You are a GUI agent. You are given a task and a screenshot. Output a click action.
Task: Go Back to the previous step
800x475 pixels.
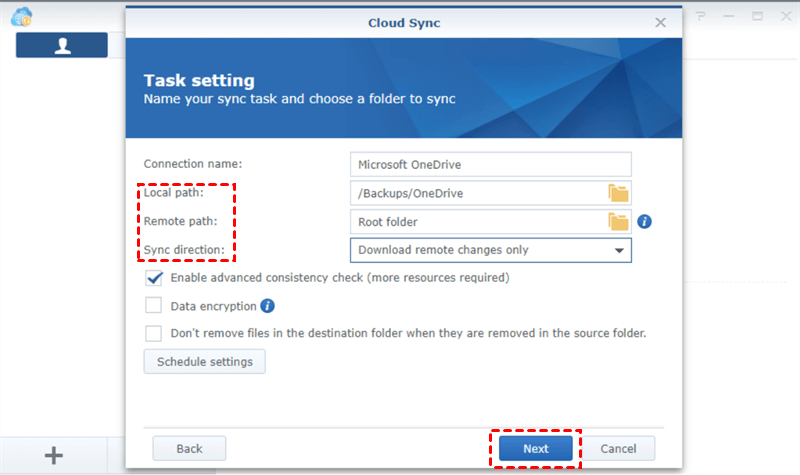190,449
